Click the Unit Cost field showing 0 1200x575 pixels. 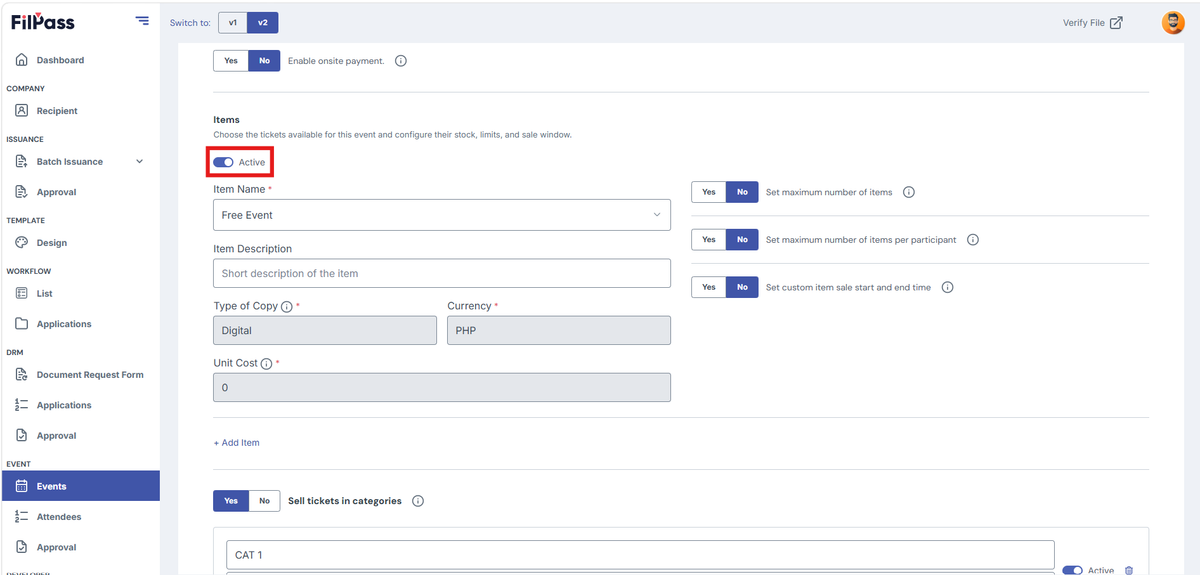442,387
